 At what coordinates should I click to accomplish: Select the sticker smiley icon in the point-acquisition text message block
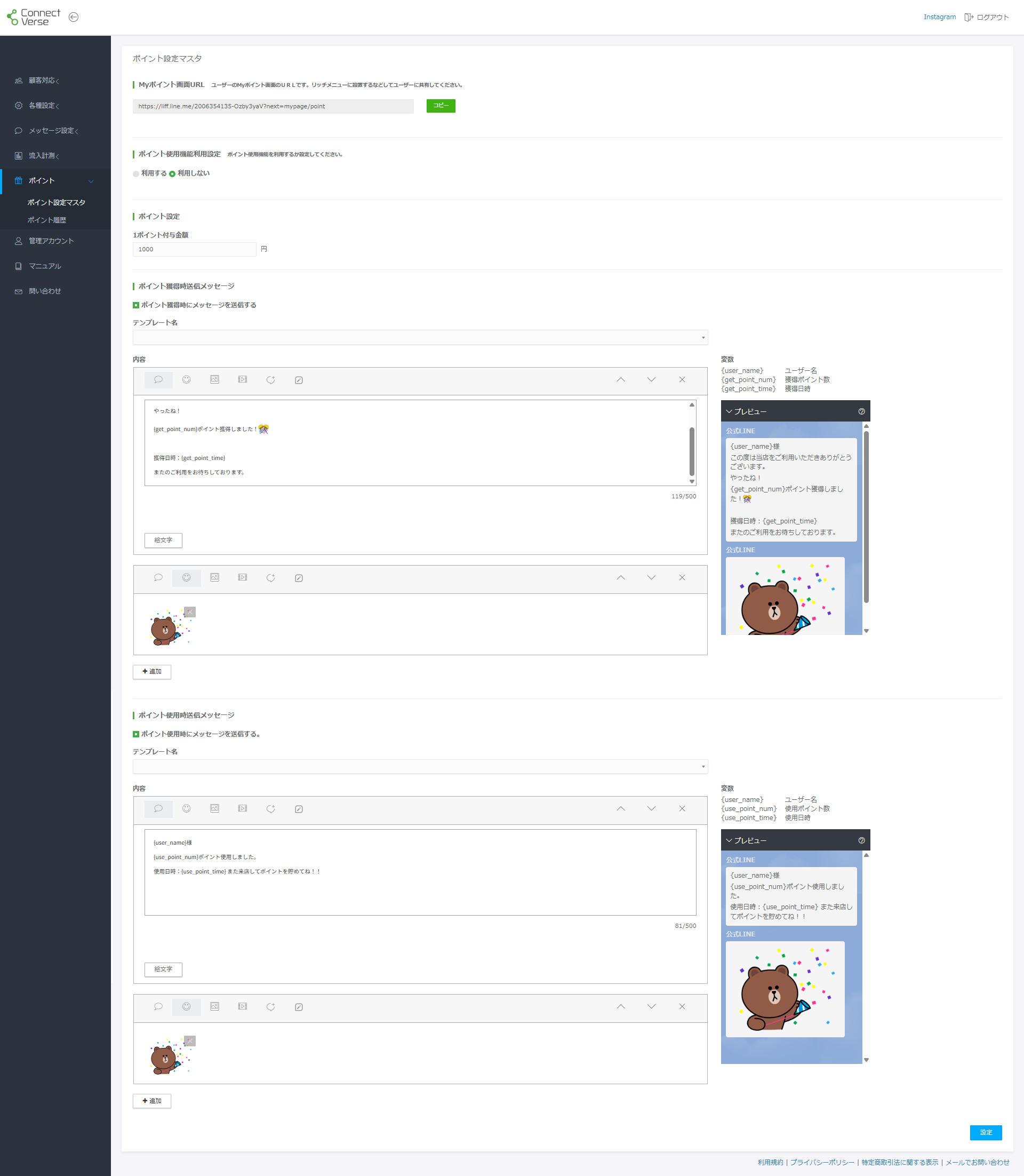(186, 380)
